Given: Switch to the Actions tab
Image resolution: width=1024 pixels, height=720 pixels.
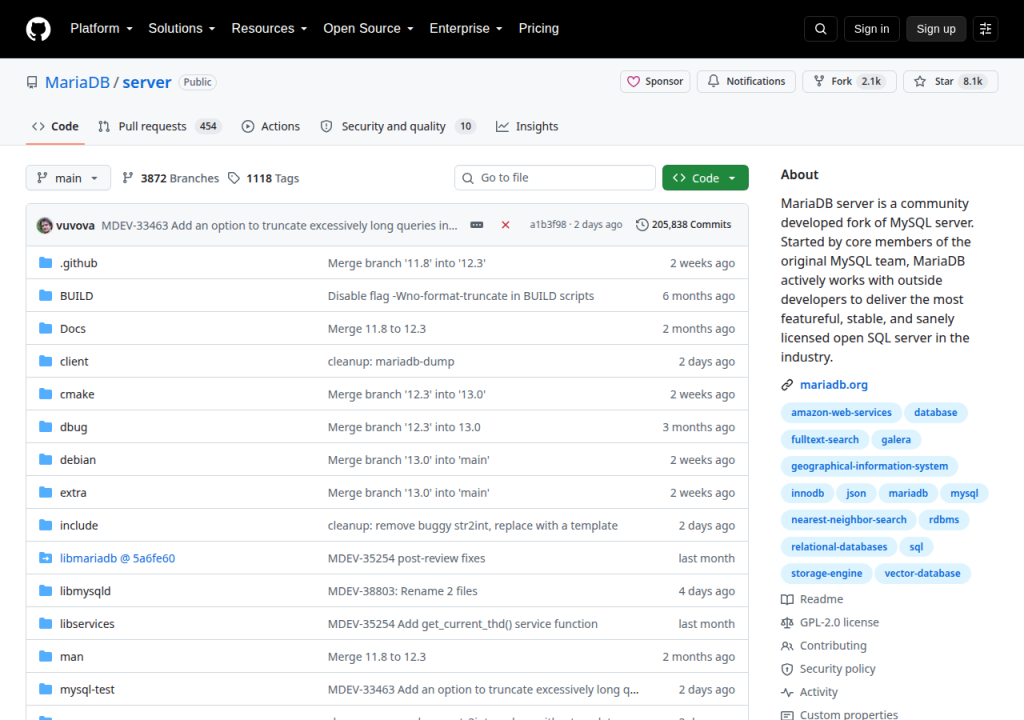Looking at the screenshot, I should [x=270, y=127].
